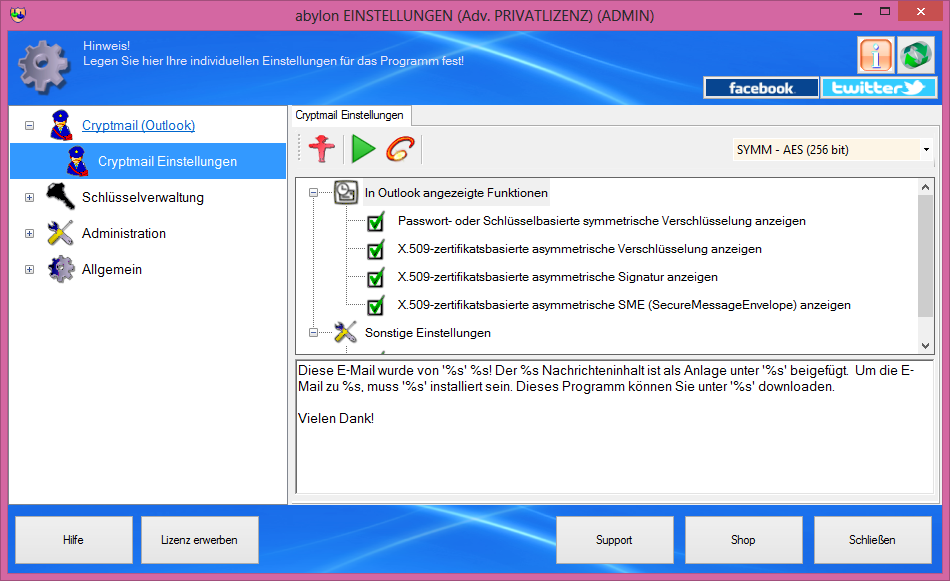Collapse the Cryptmail (Outlook) tree node
Viewport: 950px width, 581px height.
click(29, 125)
